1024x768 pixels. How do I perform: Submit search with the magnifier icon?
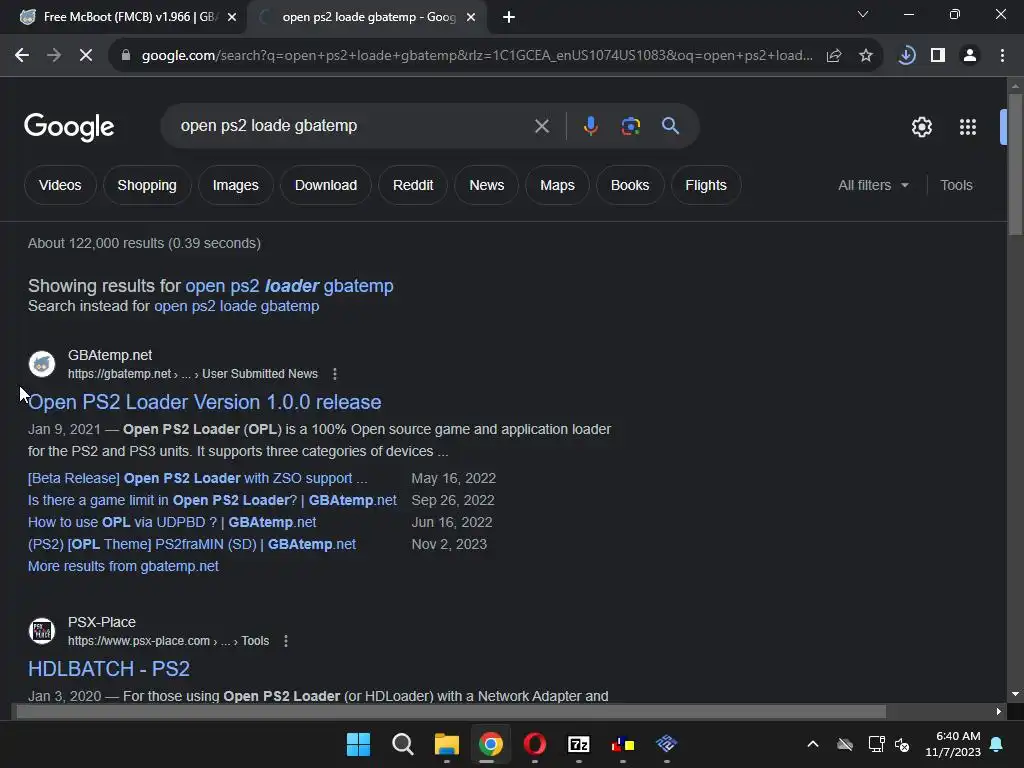click(x=671, y=126)
